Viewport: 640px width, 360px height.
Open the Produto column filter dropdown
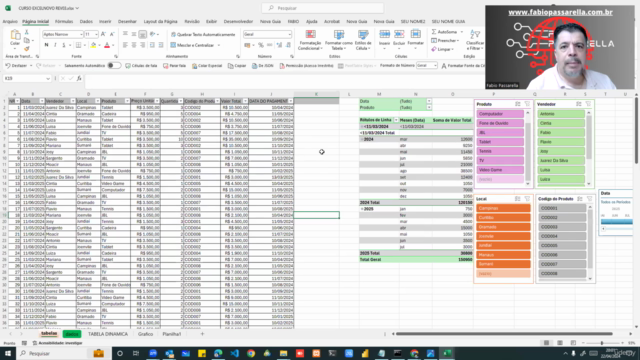coord(127,101)
